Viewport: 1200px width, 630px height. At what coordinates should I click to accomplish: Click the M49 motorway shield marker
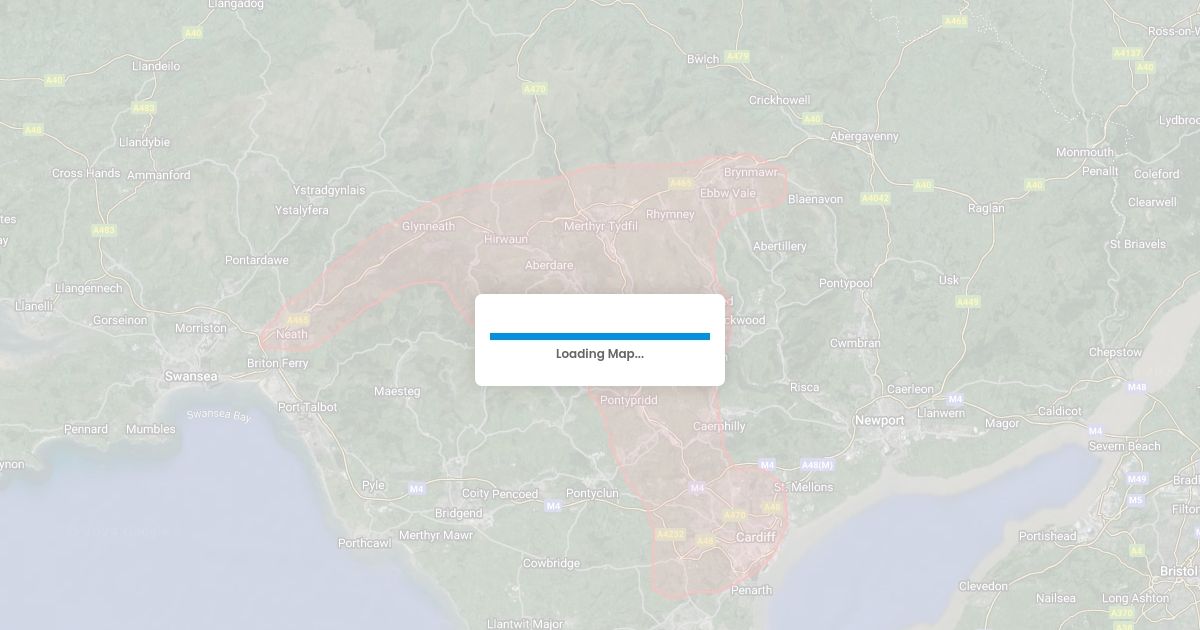[x=1137, y=478]
